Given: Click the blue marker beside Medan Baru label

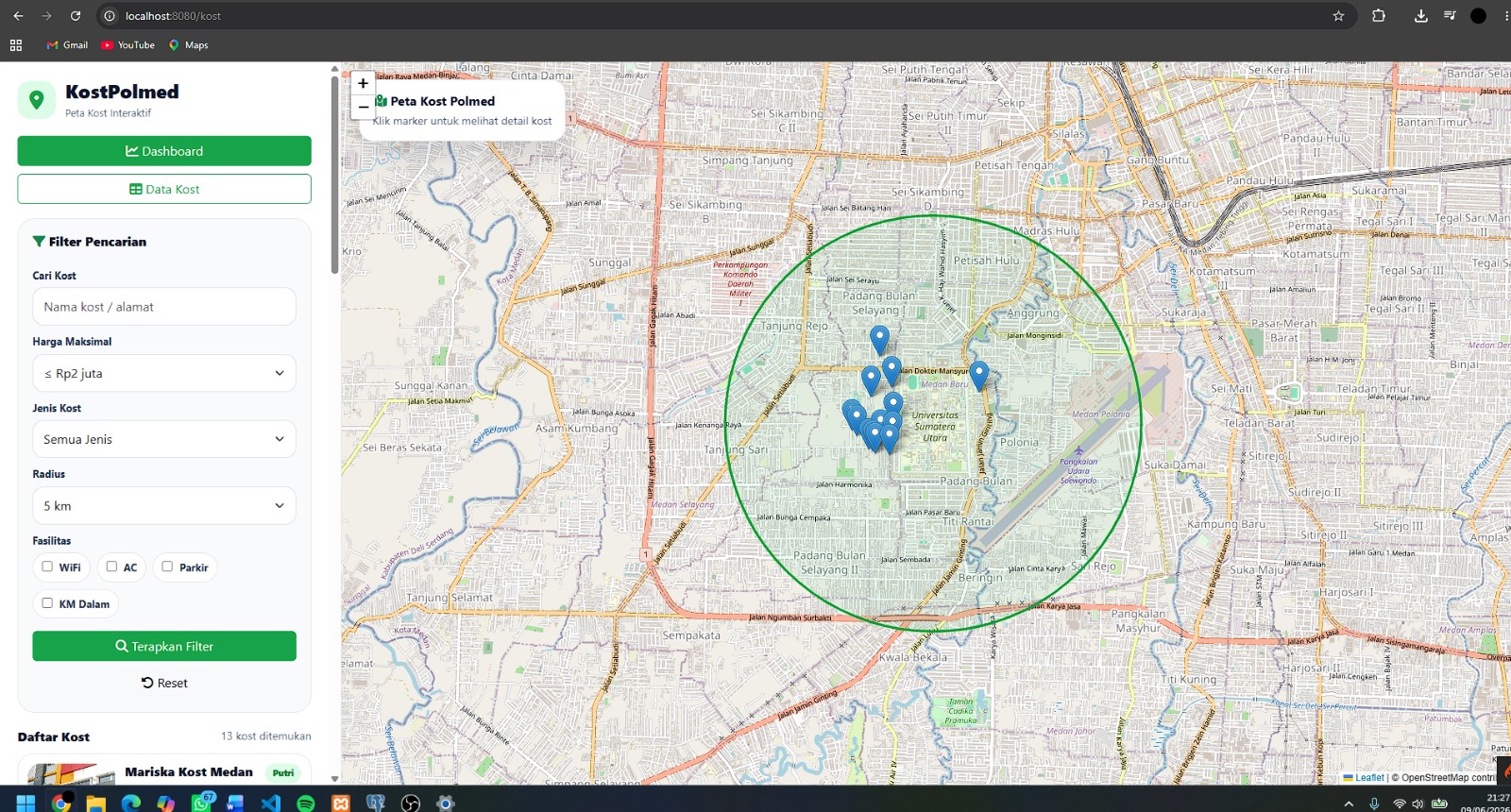Looking at the screenshot, I should 979,375.
